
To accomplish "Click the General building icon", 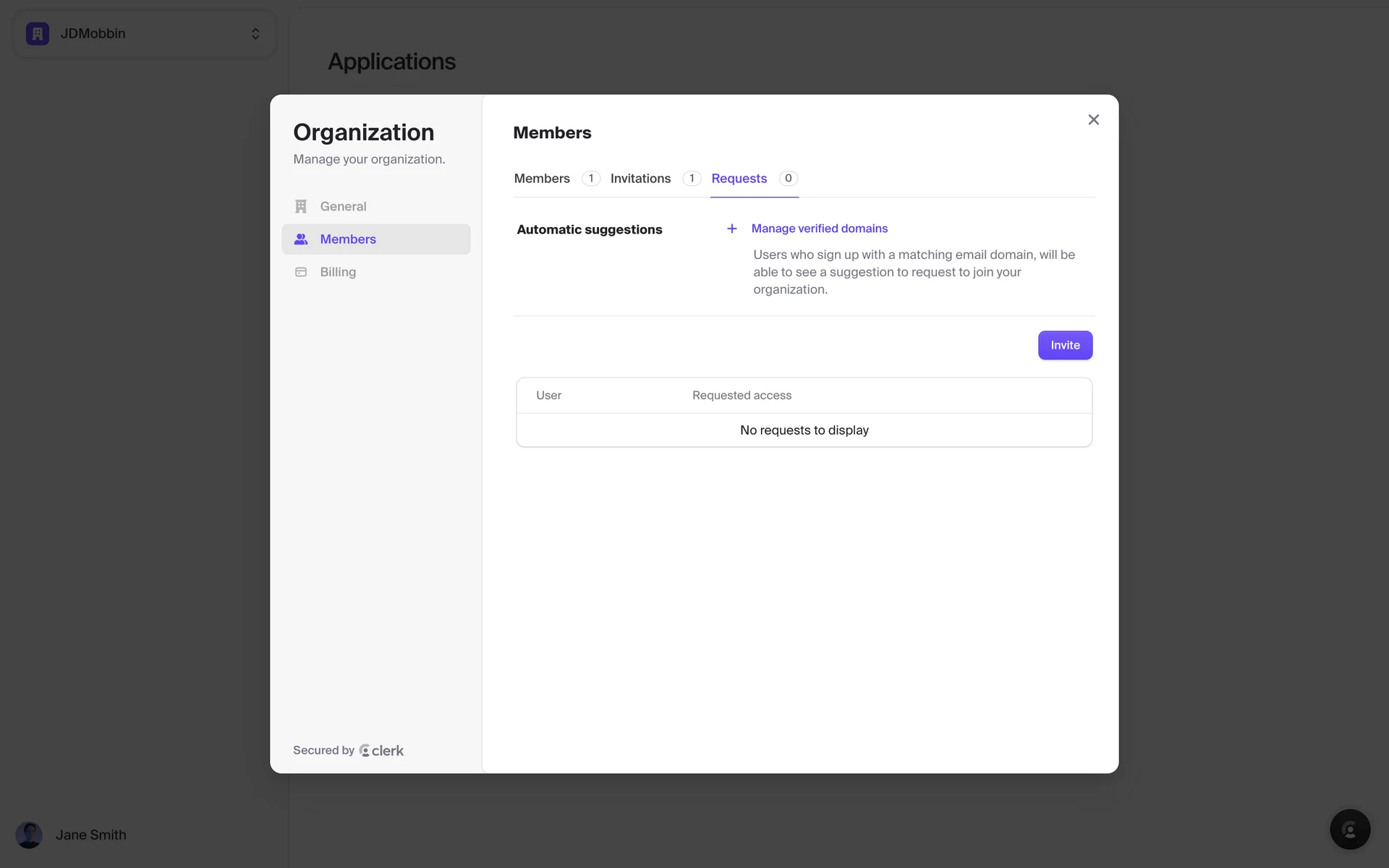I will pyautogui.click(x=301, y=207).
